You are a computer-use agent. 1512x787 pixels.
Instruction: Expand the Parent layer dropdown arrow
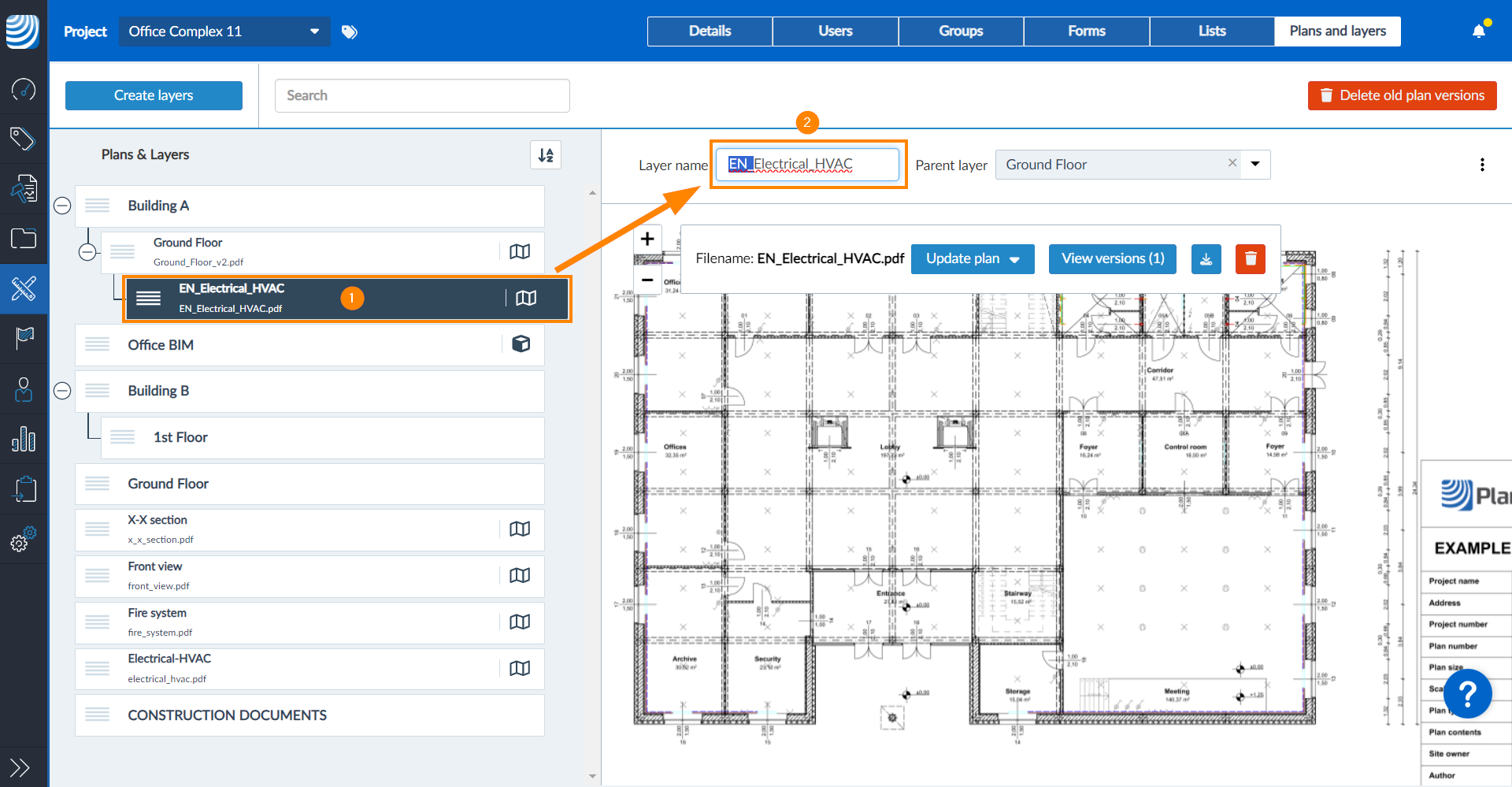[x=1255, y=165]
